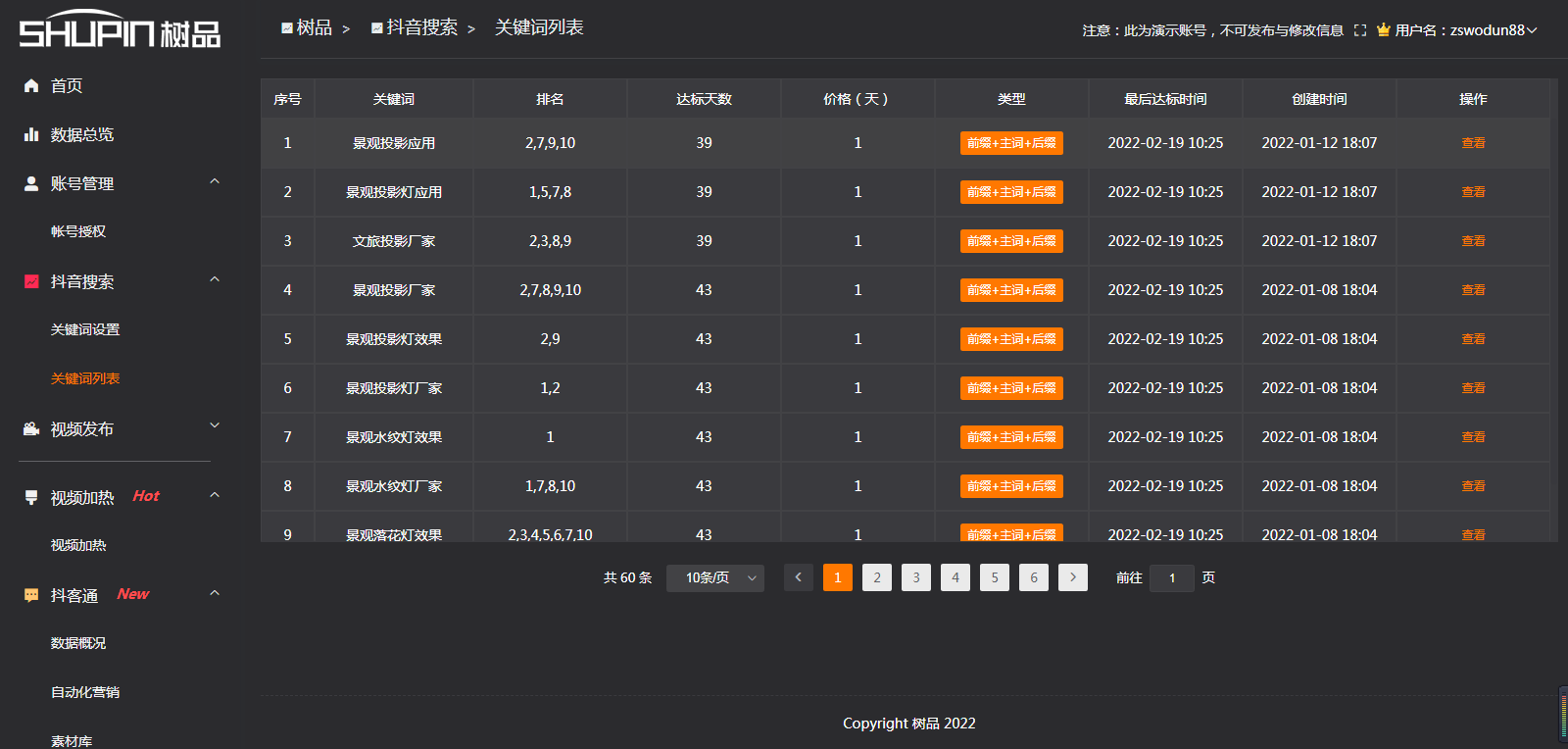Click the SHUPIN 树品 logo

tap(120, 30)
